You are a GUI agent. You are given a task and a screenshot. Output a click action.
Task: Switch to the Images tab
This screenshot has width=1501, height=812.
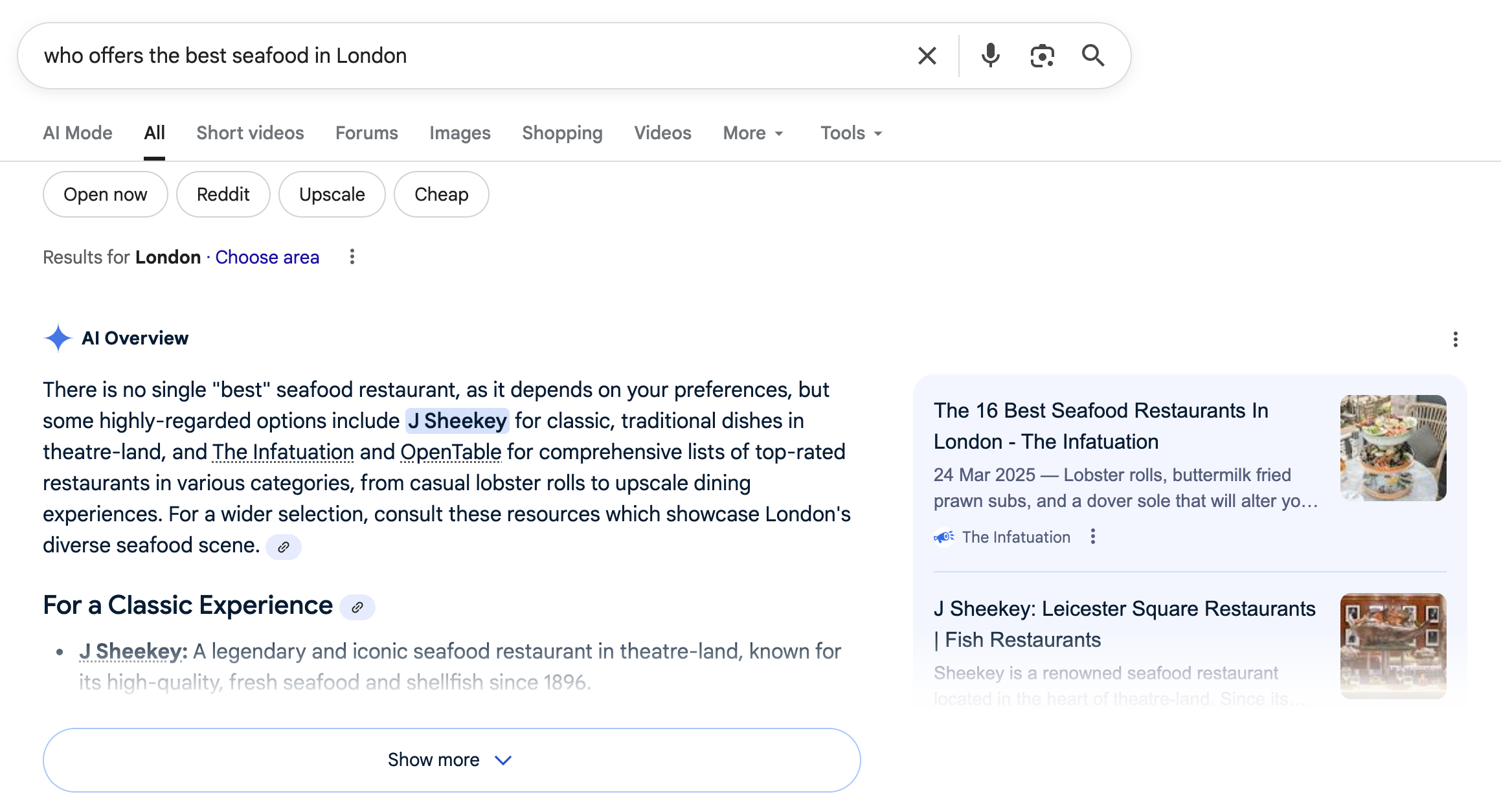(x=460, y=133)
